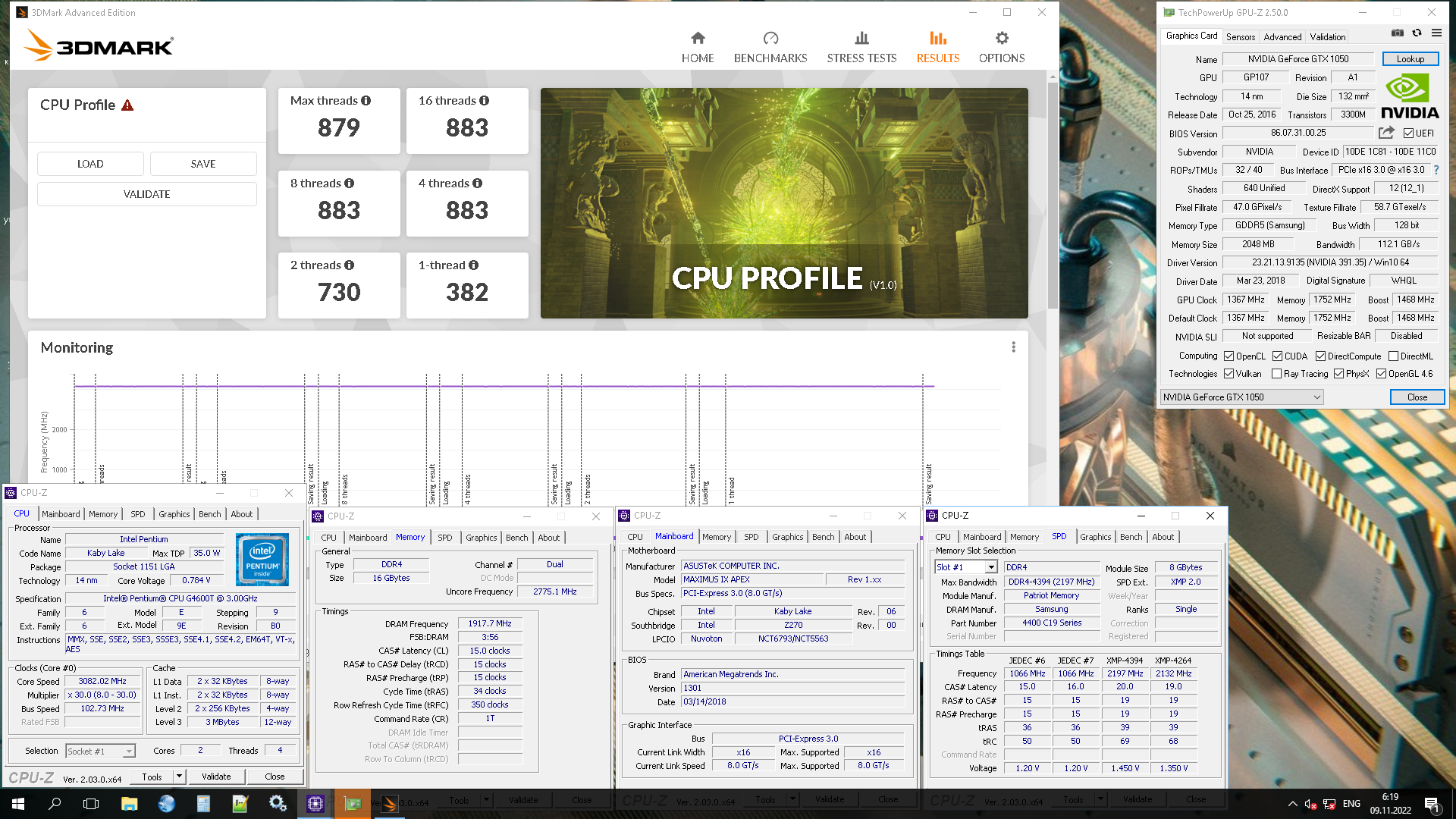The image size is (1456, 819).
Task: Open Bench tab in CPU-Z SPD window
Action: [1131, 537]
